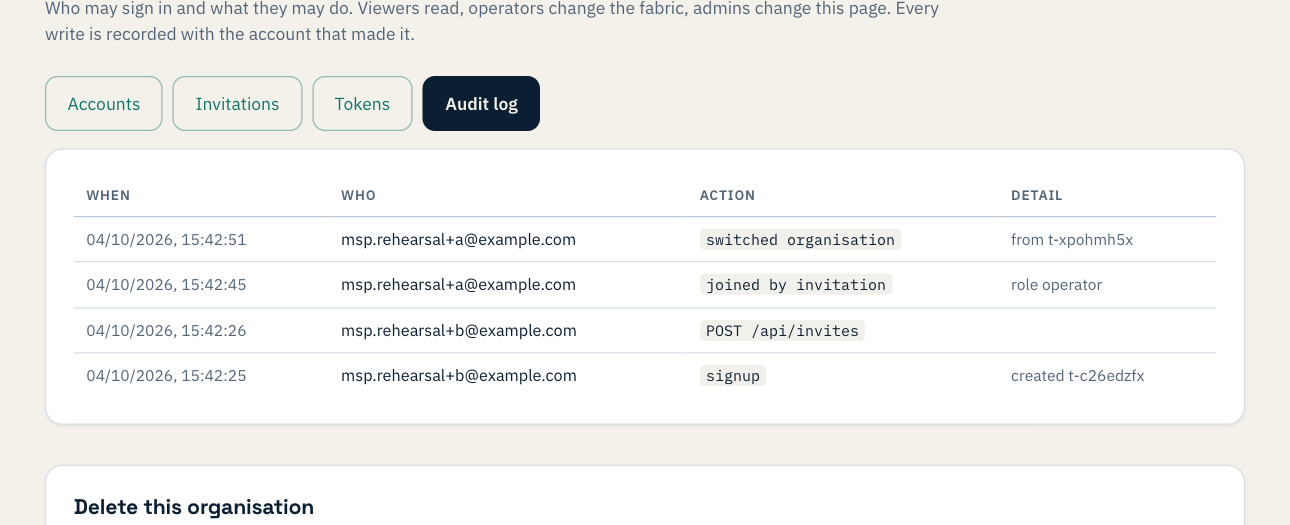Click the Audit log tab
Viewport: 1290px width, 525px height.
481,104
